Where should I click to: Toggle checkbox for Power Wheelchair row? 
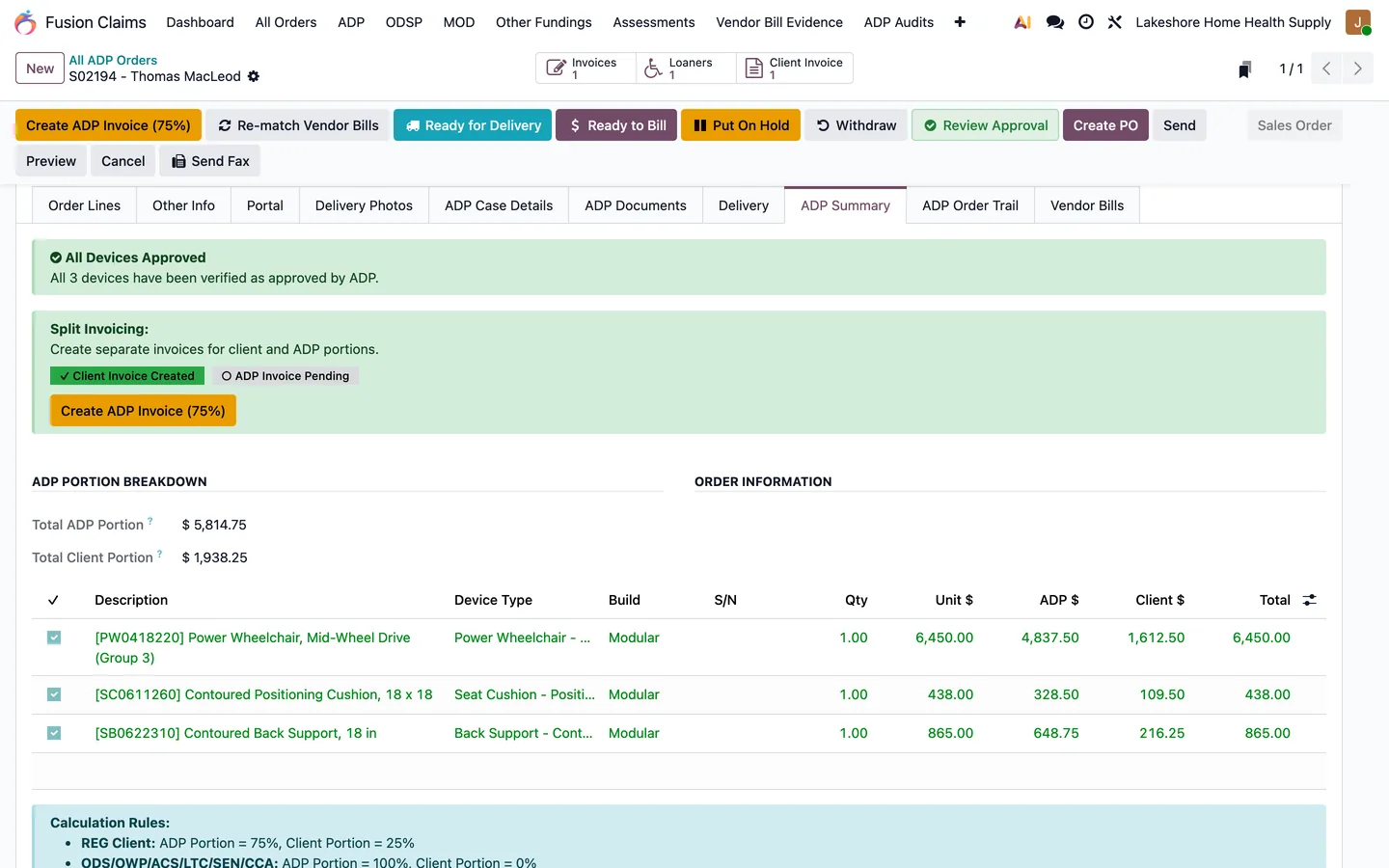54,637
